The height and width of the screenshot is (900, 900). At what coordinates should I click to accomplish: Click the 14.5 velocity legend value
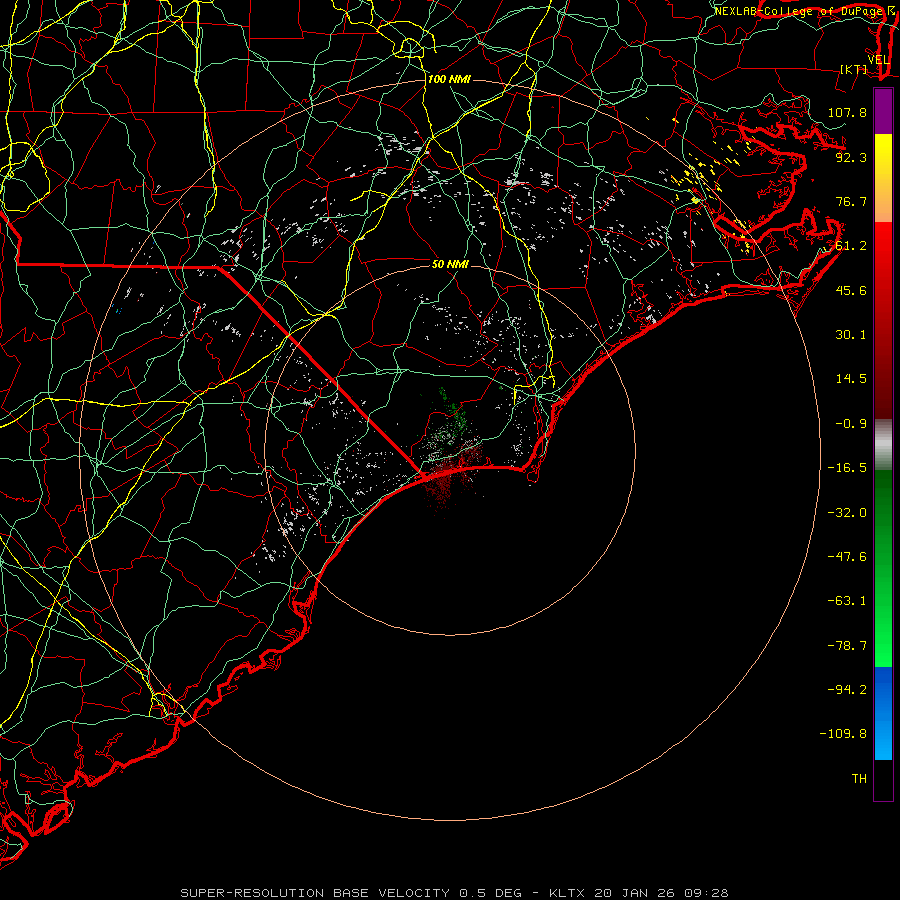coord(851,378)
